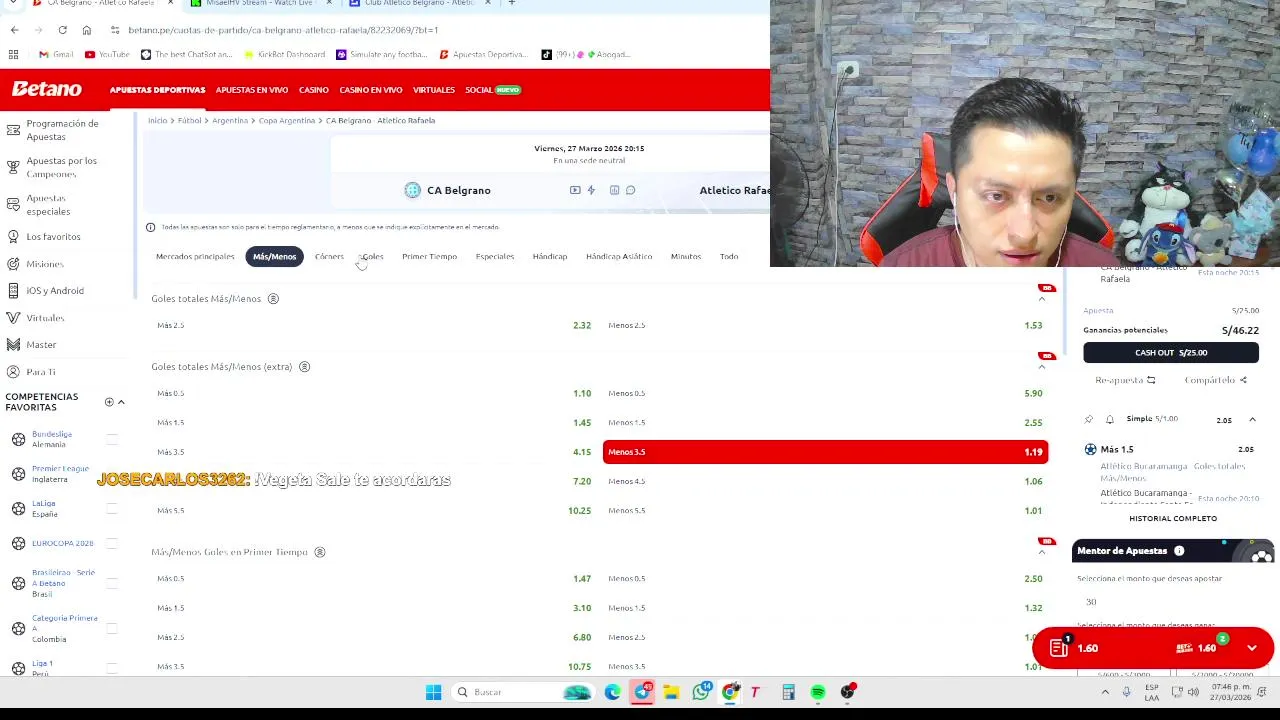Switch to the Primer Tiempo tab
The height and width of the screenshot is (720, 1280).
click(429, 257)
